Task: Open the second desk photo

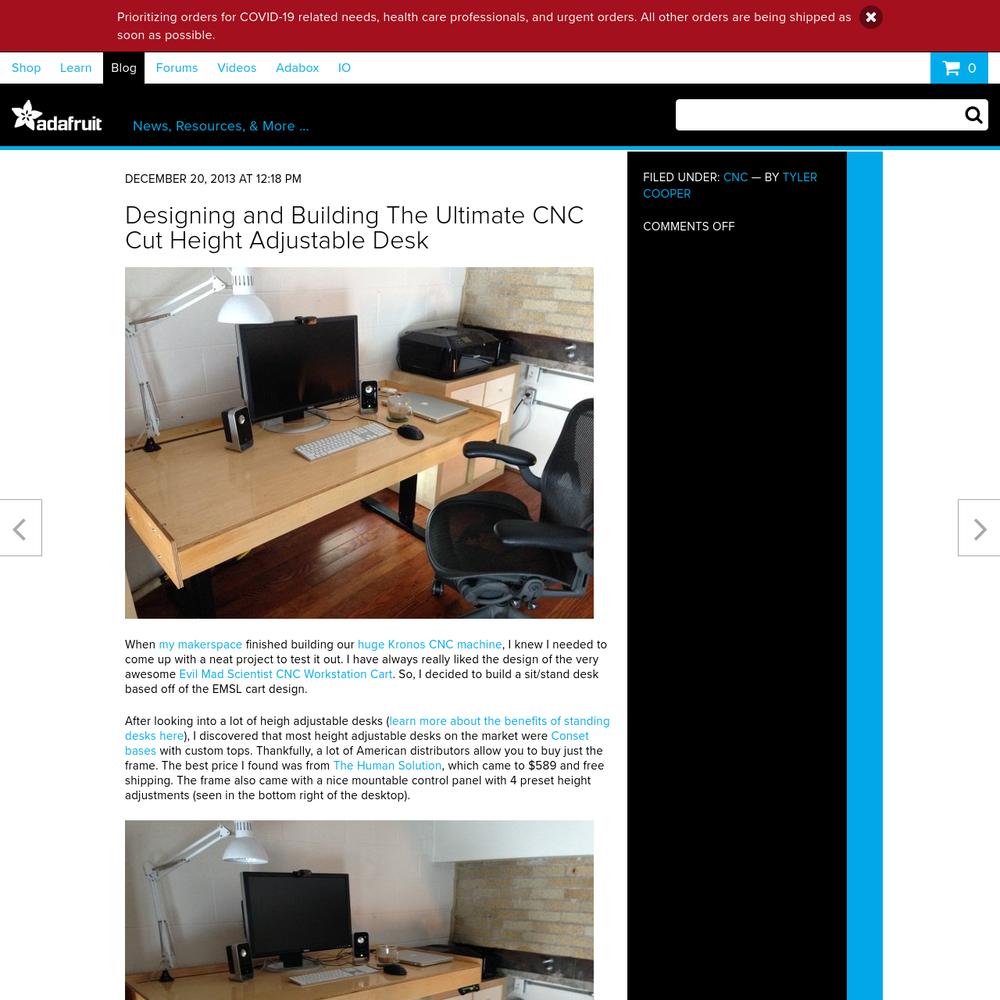Action: click(359, 910)
